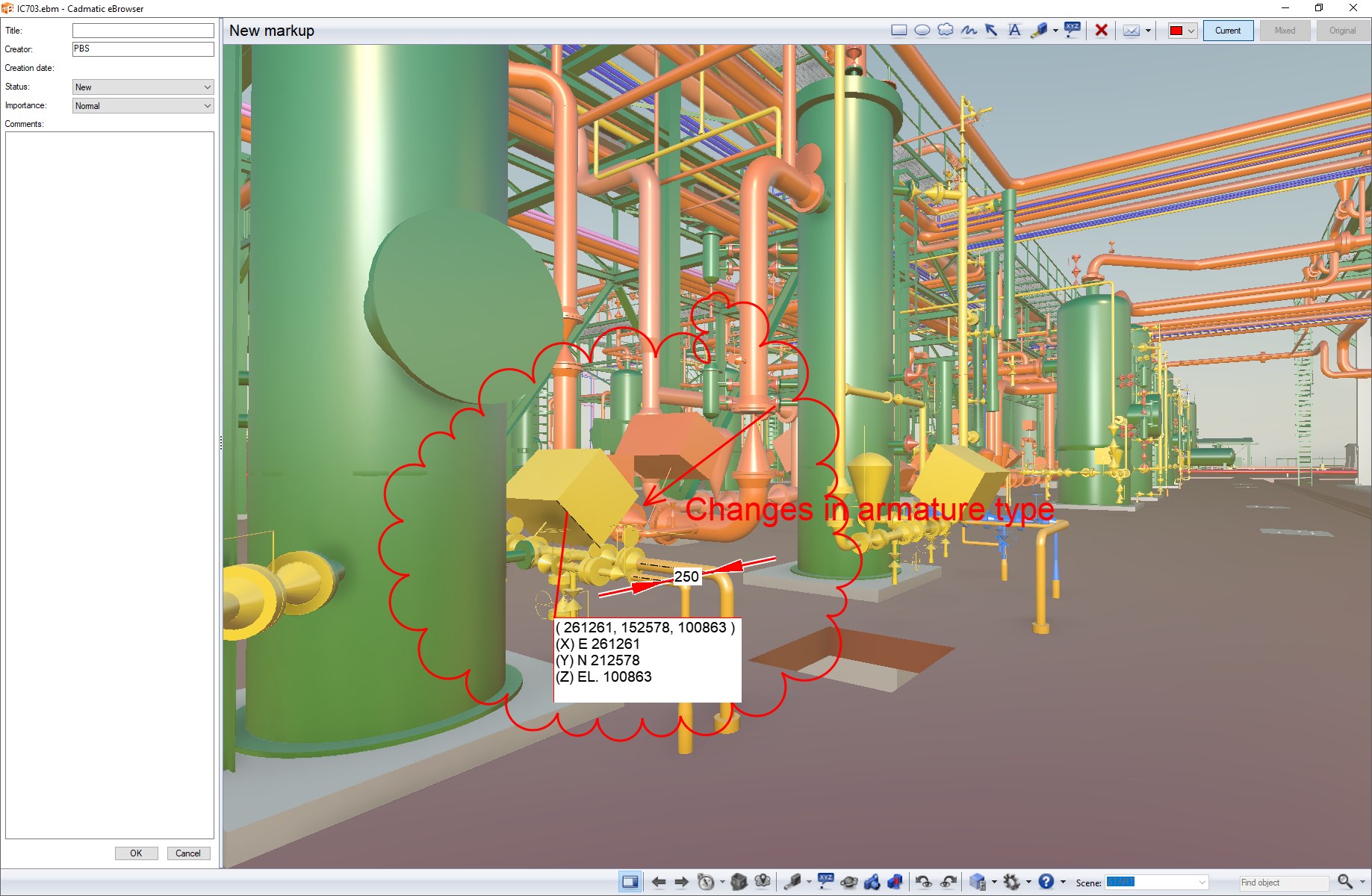Expand the gear settings dropdown arrow

pos(1028,882)
